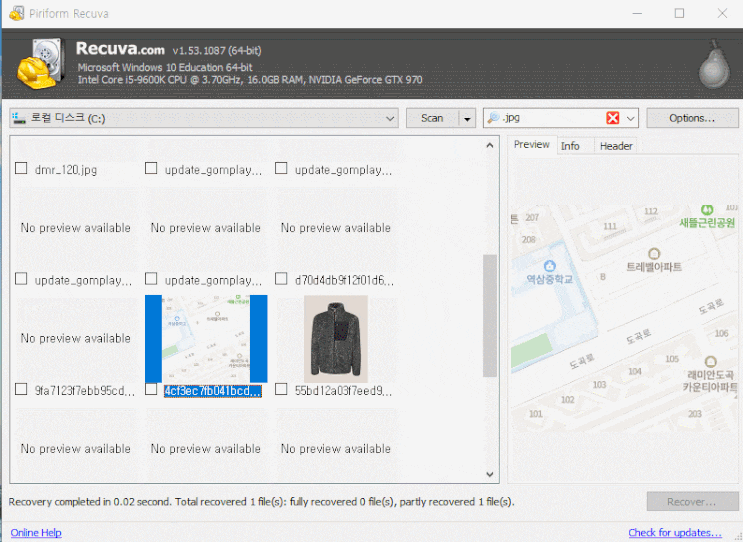The width and height of the screenshot is (743, 542).
Task: Click the file list scroll up arrow
Action: click(x=490, y=145)
